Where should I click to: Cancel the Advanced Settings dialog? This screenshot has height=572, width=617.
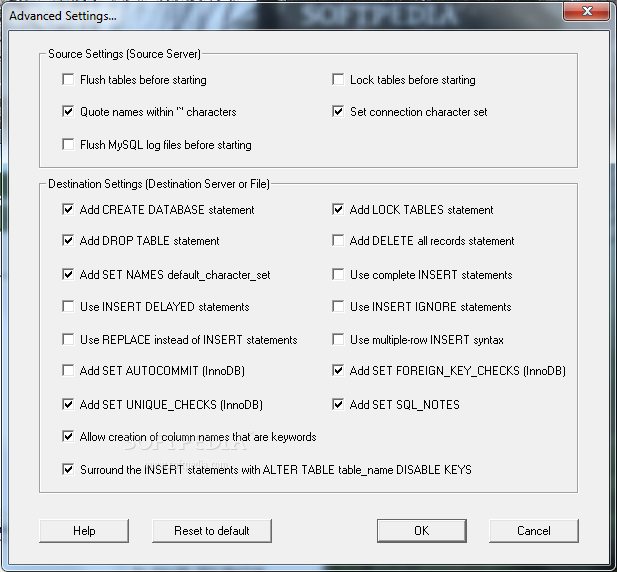point(534,531)
